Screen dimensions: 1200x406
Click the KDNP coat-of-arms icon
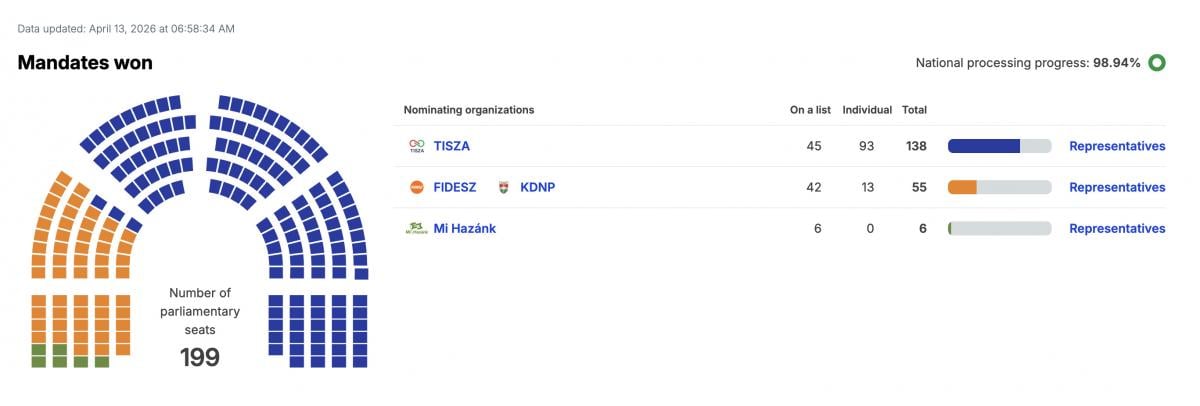click(503, 187)
